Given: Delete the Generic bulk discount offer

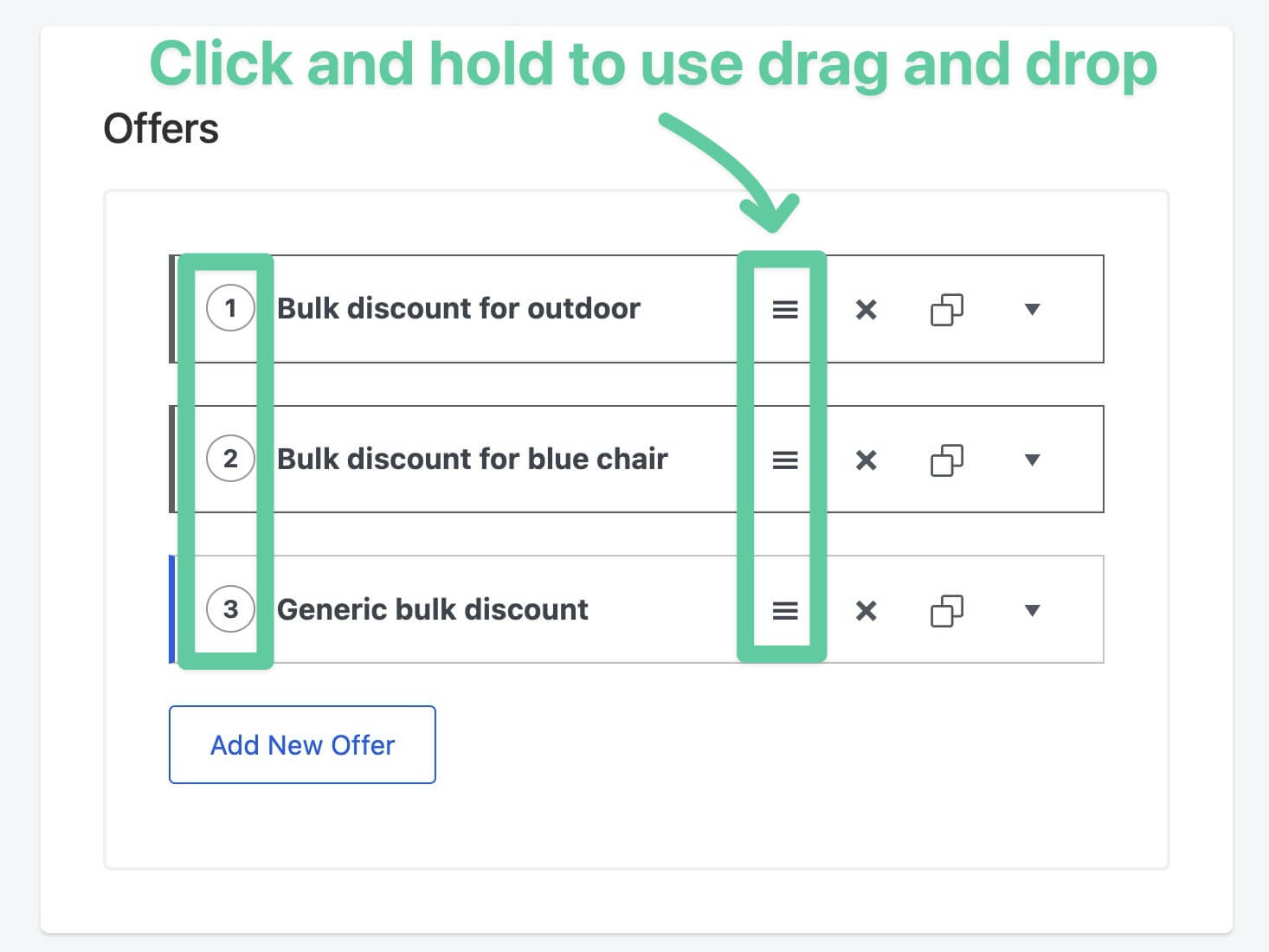Looking at the screenshot, I should click(x=866, y=610).
